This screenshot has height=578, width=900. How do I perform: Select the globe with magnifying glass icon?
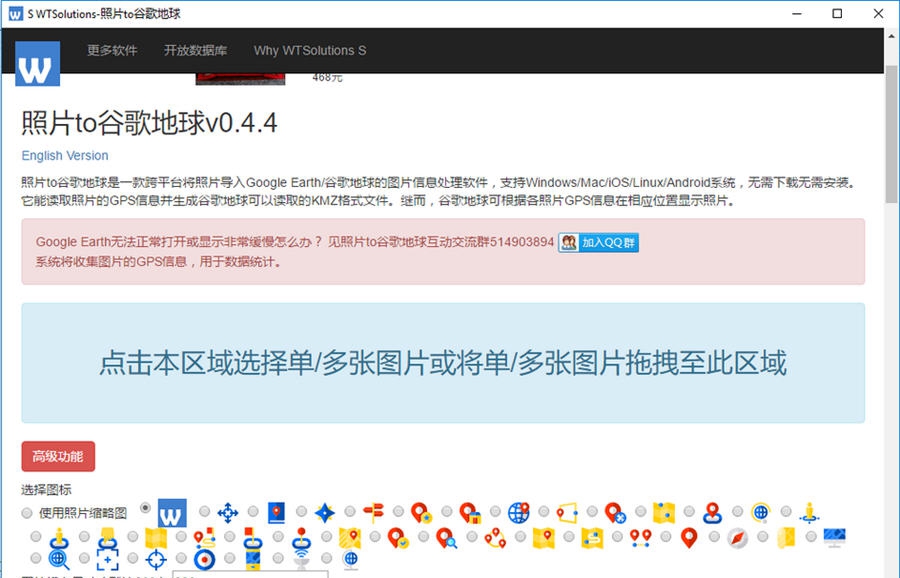[56, 556]
